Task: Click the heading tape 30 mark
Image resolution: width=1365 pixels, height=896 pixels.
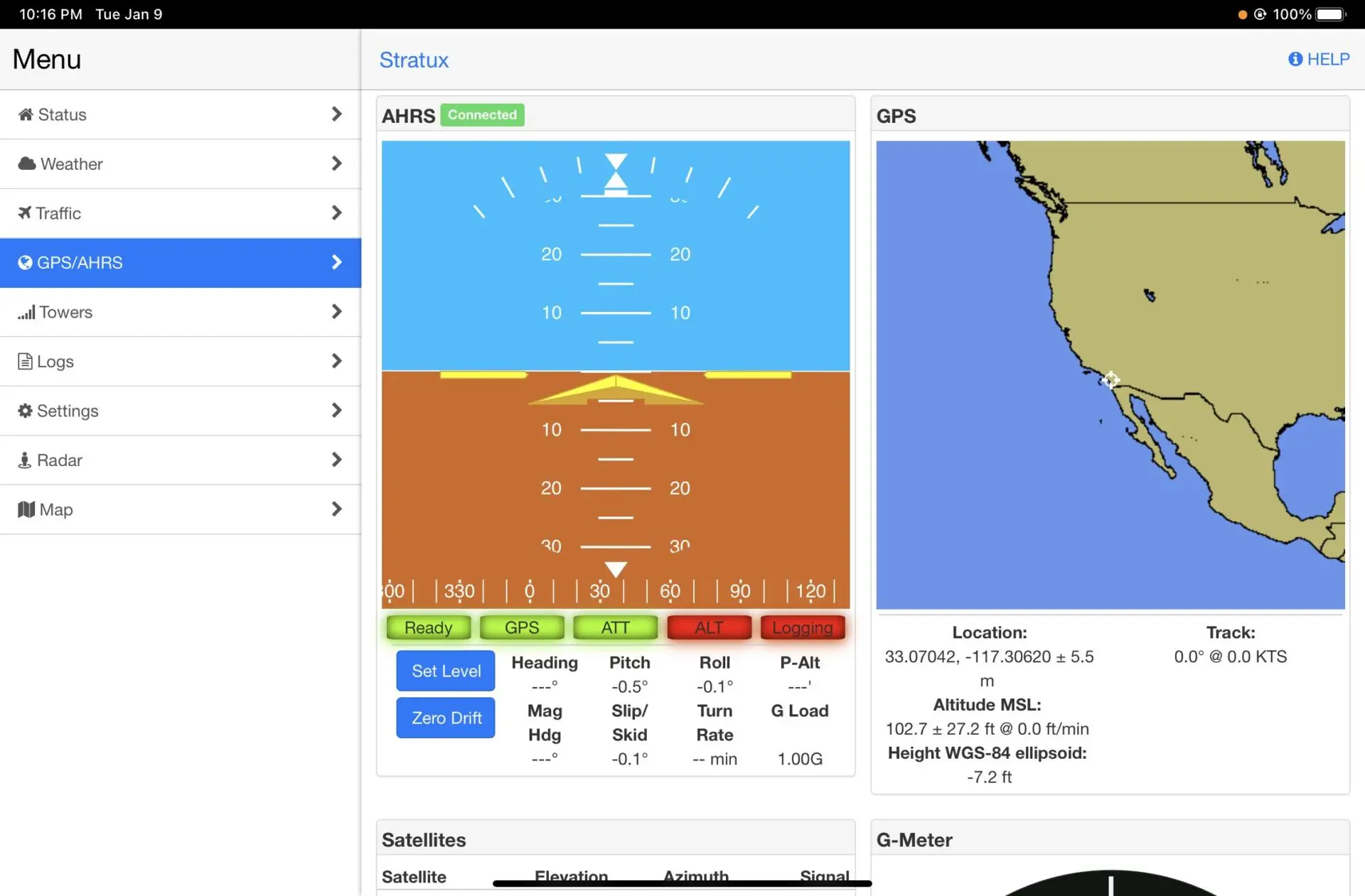Action: [599, 590]
